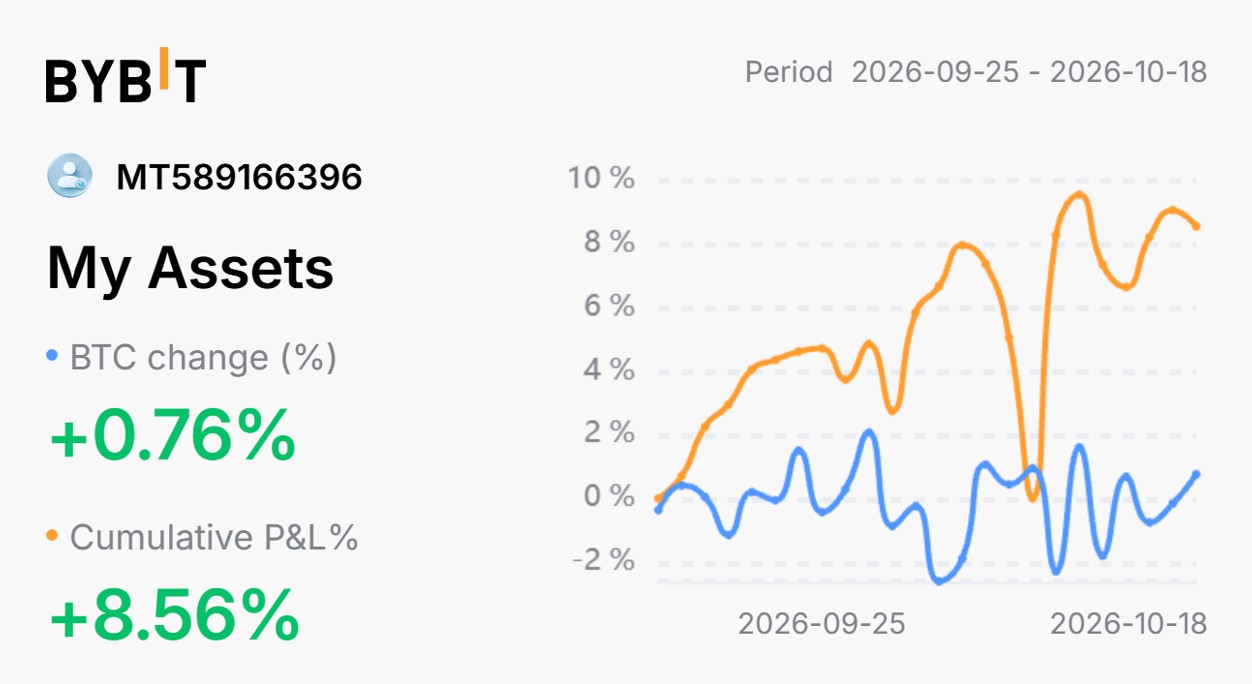Click the BTC change (%) label

[x=203, y=357]
